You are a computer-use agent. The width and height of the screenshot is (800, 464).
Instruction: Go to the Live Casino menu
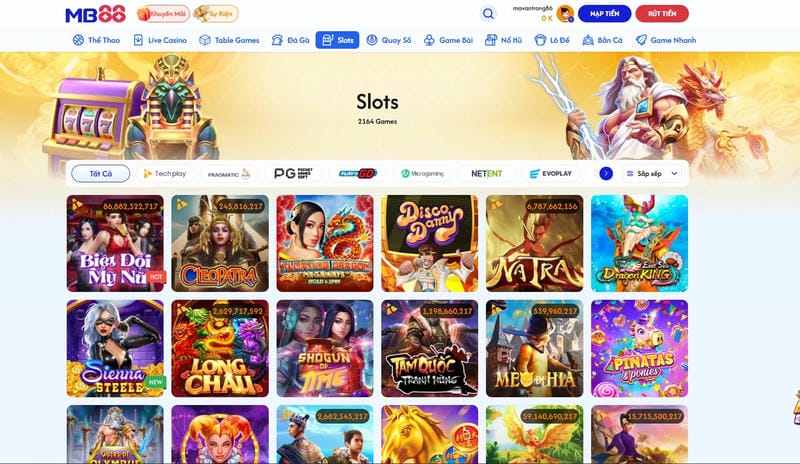[160, 40]
